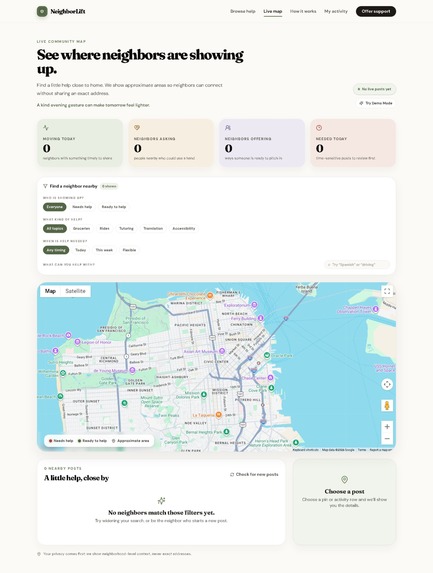Filter by Translation
This screenshot has width=433, height=573.
(x=153, y=228)
